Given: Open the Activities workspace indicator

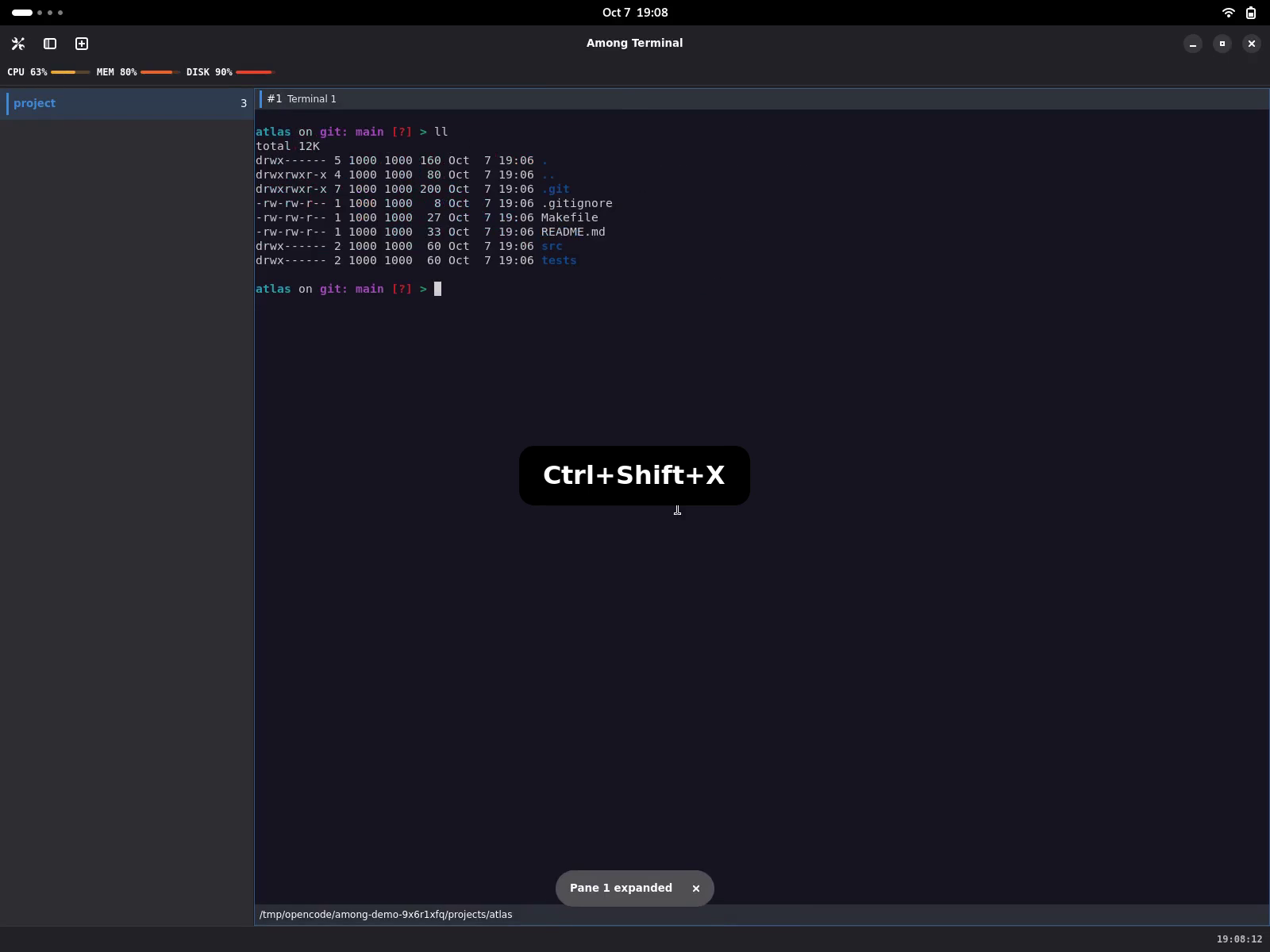Looking at the screenshot, I should [37, 13].
